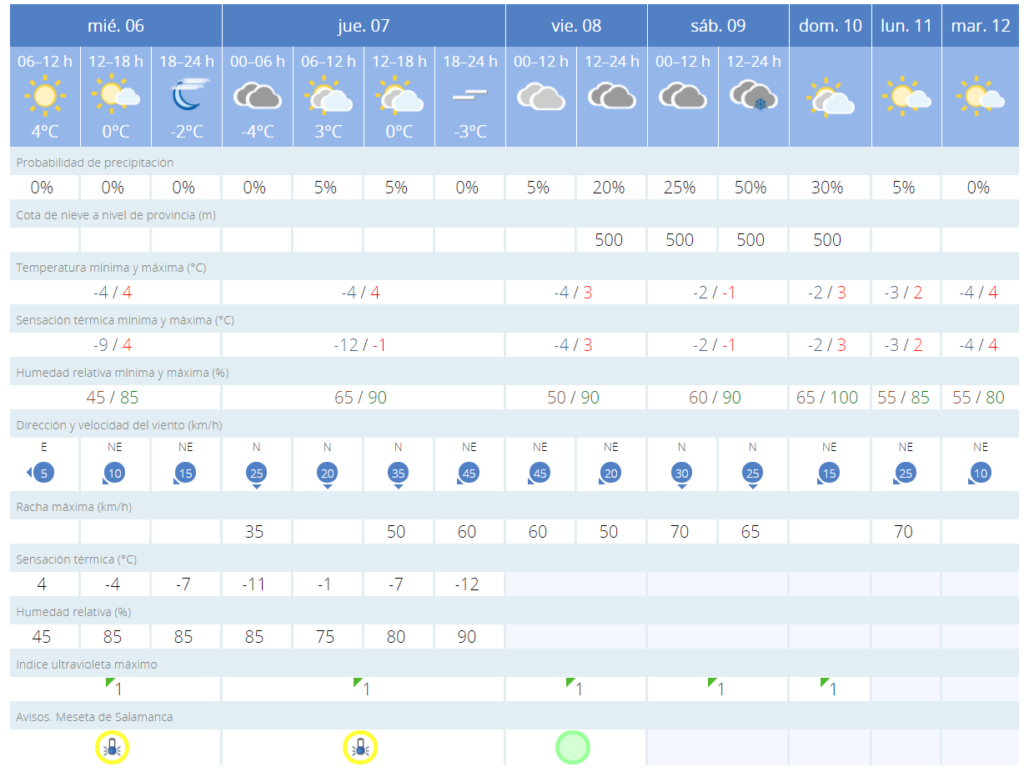1024x777 pixels.
Task: Select the 500 snow level under dom. 10
Action: [827, 240]
